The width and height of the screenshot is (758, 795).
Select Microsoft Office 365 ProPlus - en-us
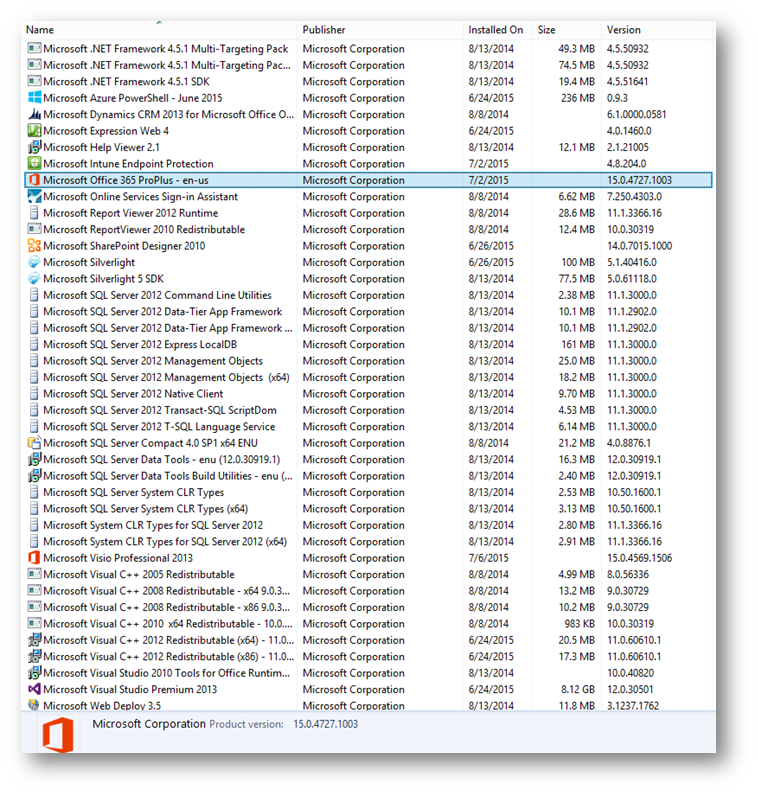point(126,180)
